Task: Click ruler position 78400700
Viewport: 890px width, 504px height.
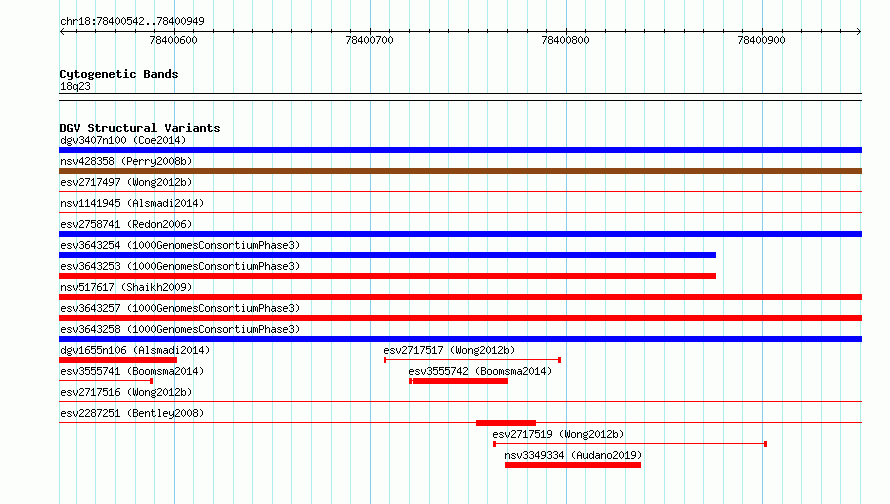Action: (x=370, y=40)
